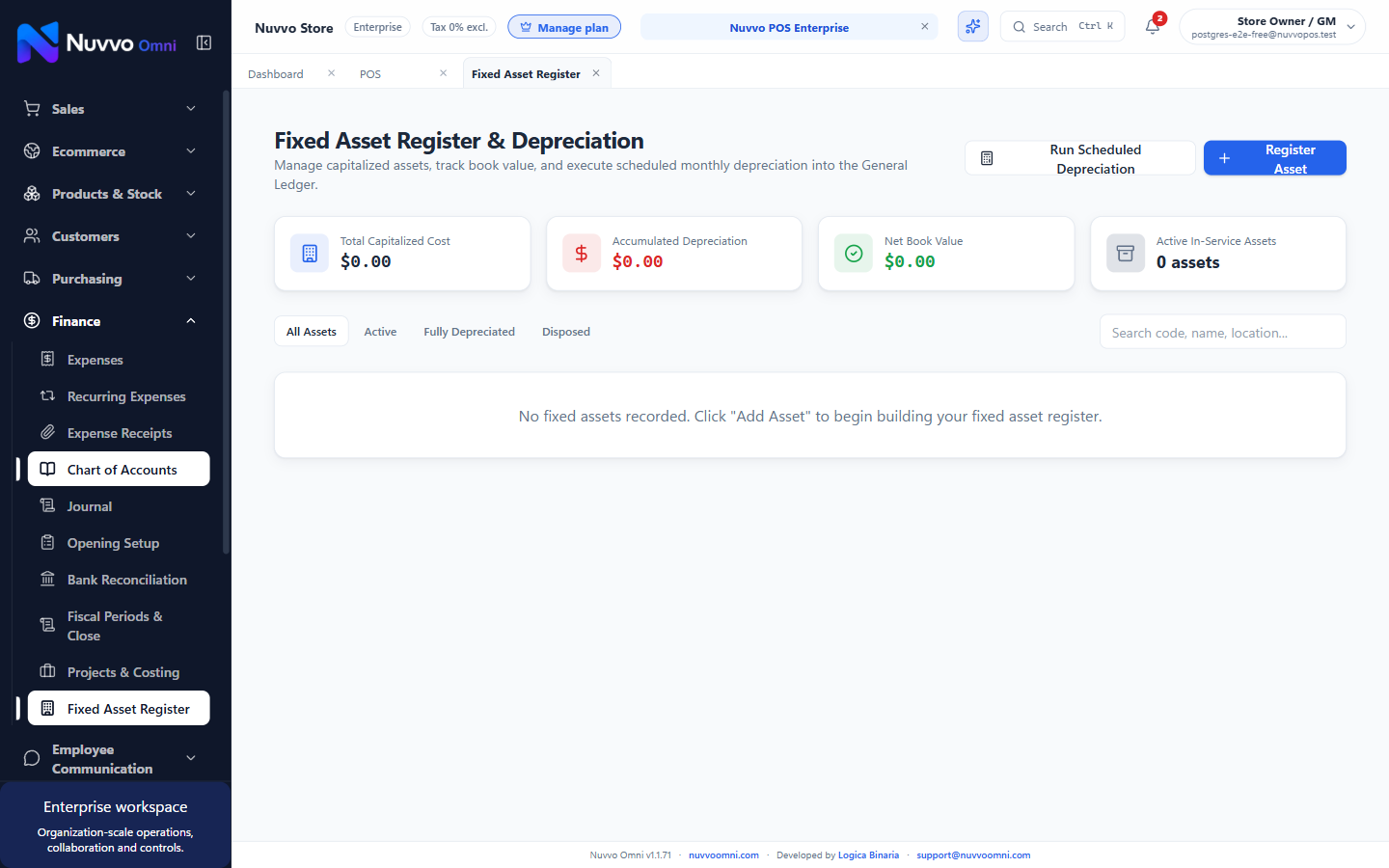Open the AI sparkle assistant icon

click(973, 27)
